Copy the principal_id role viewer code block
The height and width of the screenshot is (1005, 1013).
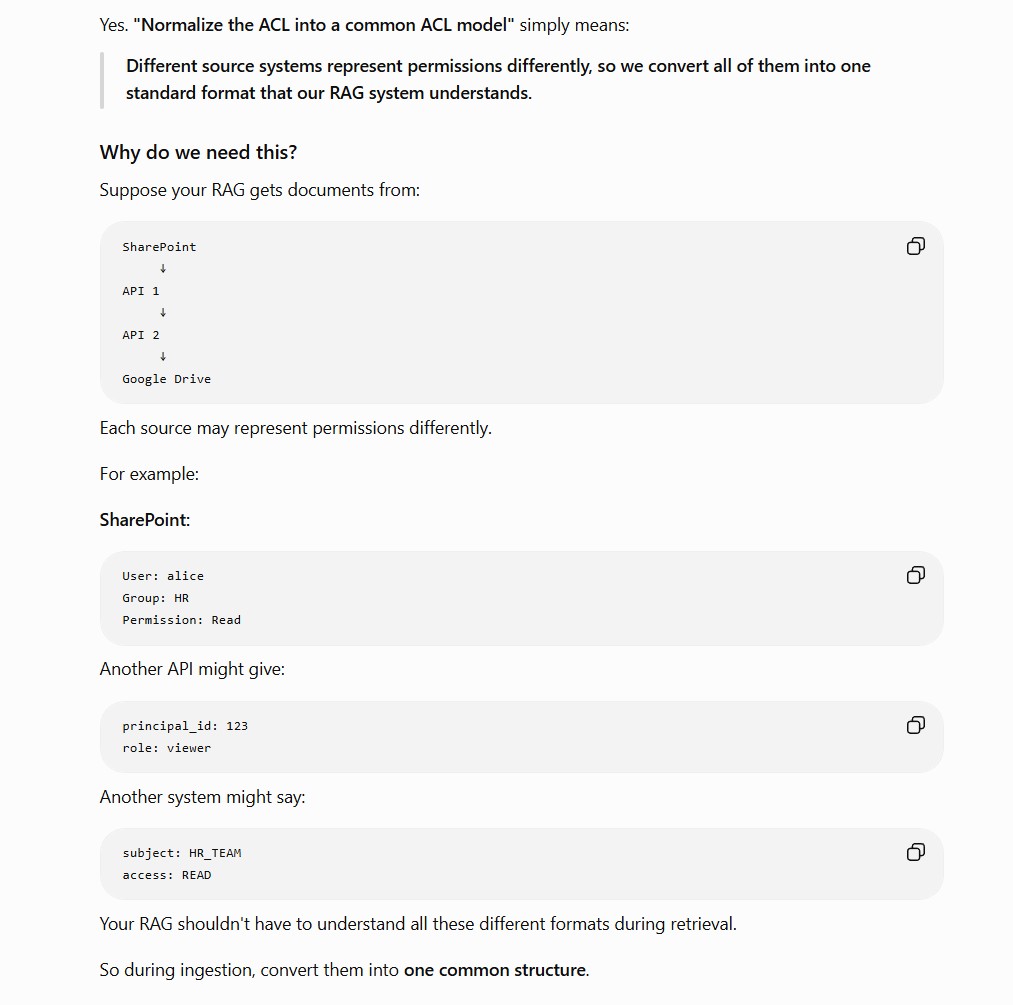pos(915,725)
